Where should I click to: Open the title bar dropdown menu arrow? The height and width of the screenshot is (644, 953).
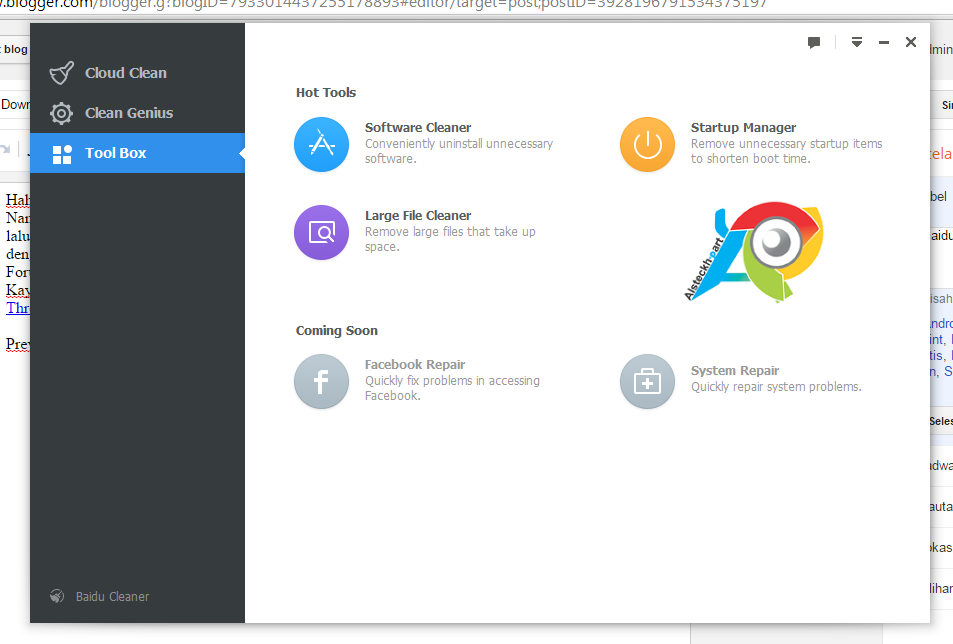(857, 42)
